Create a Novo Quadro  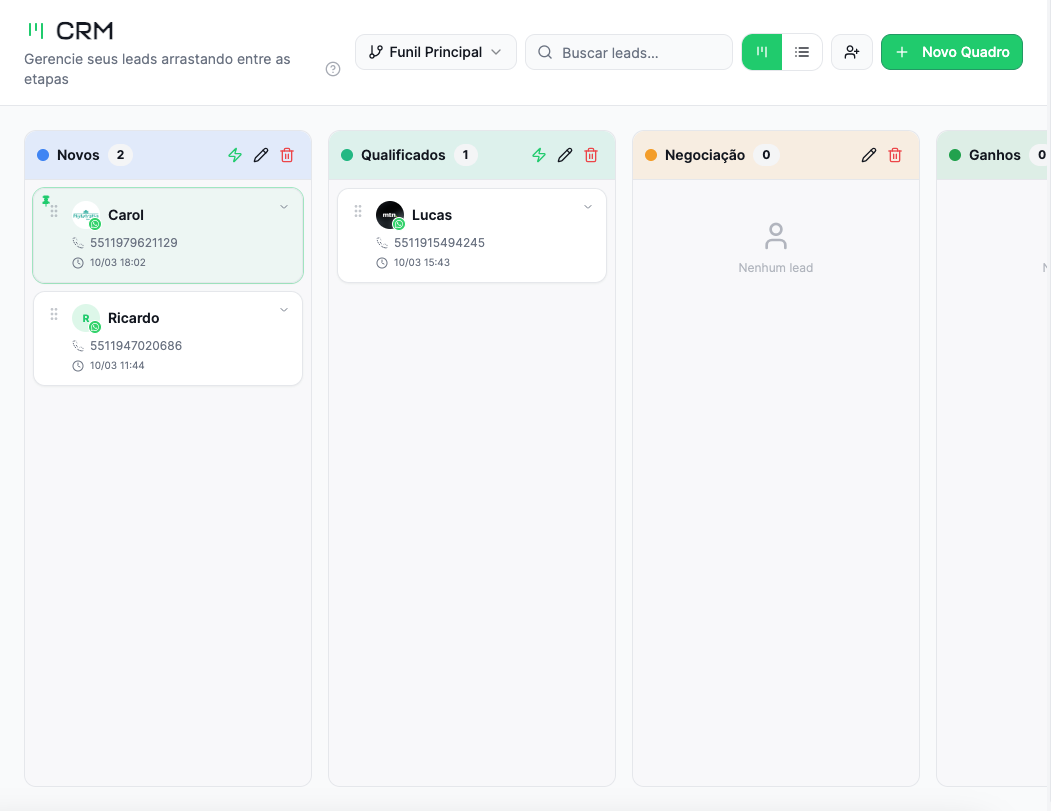952,52
